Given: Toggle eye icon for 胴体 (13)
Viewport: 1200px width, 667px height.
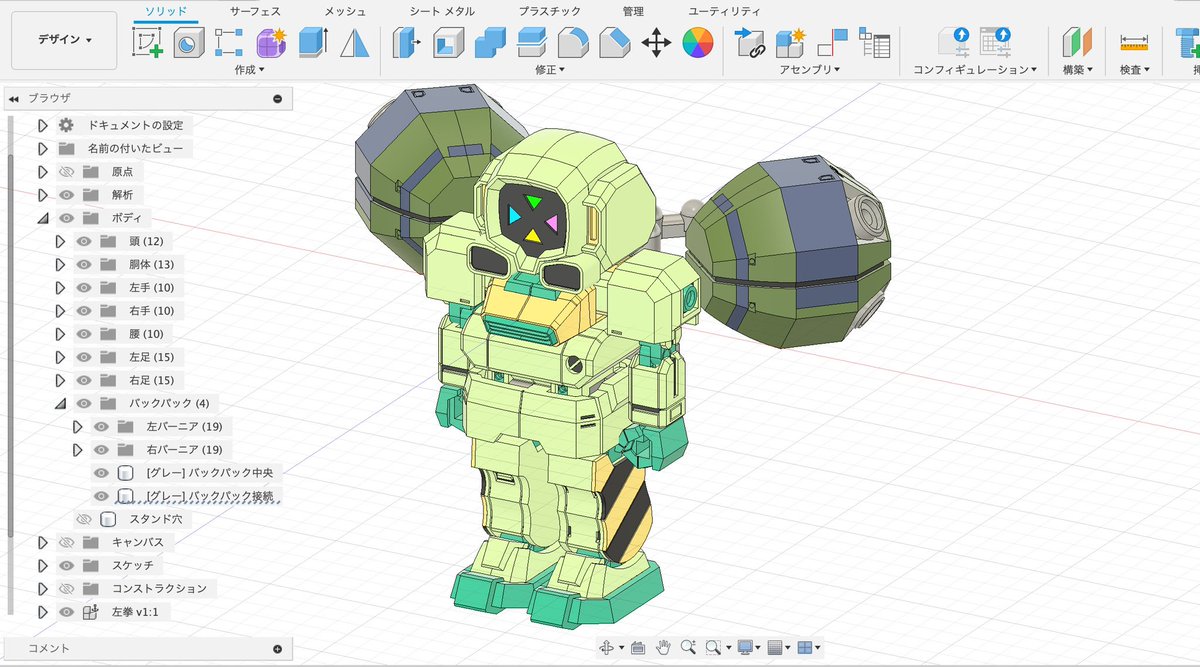Looking at the screenshot, I should pyautogui.click(x=84, y=264).
